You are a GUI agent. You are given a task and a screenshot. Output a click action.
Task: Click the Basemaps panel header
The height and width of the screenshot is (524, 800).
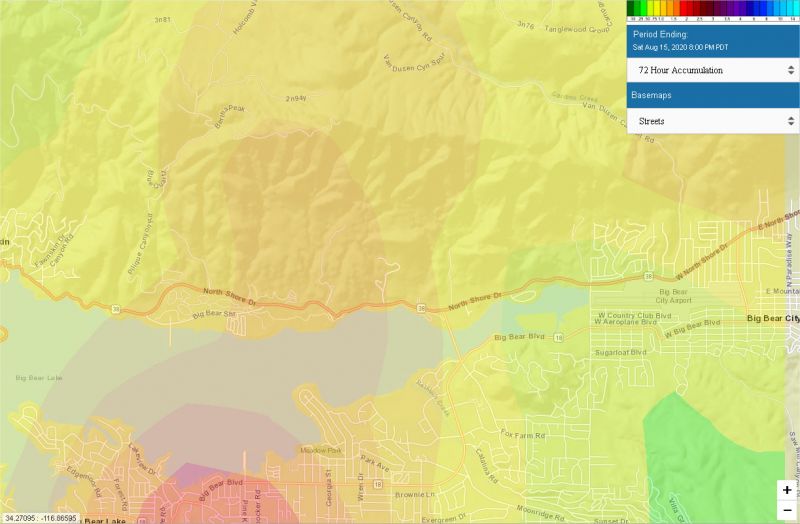pos(713,95)
